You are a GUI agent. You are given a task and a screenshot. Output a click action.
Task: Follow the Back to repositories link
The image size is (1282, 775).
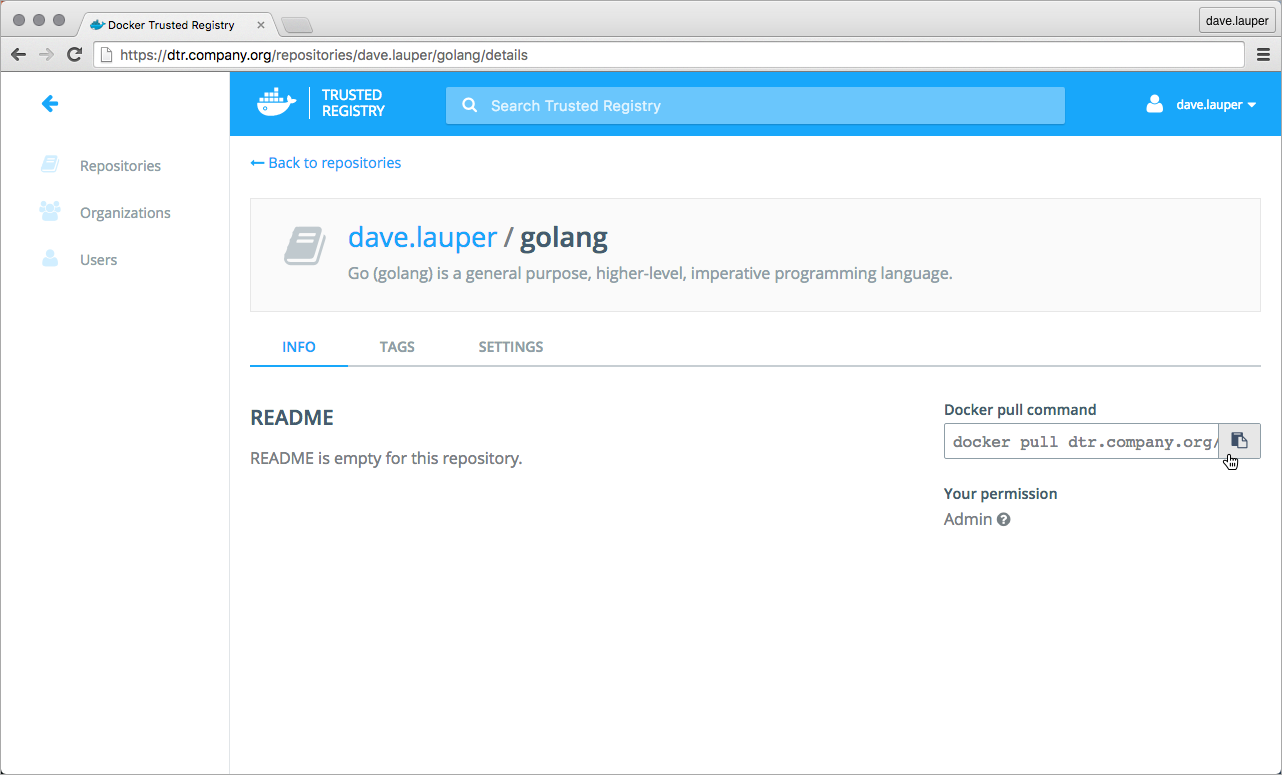[x=326, y=163]
